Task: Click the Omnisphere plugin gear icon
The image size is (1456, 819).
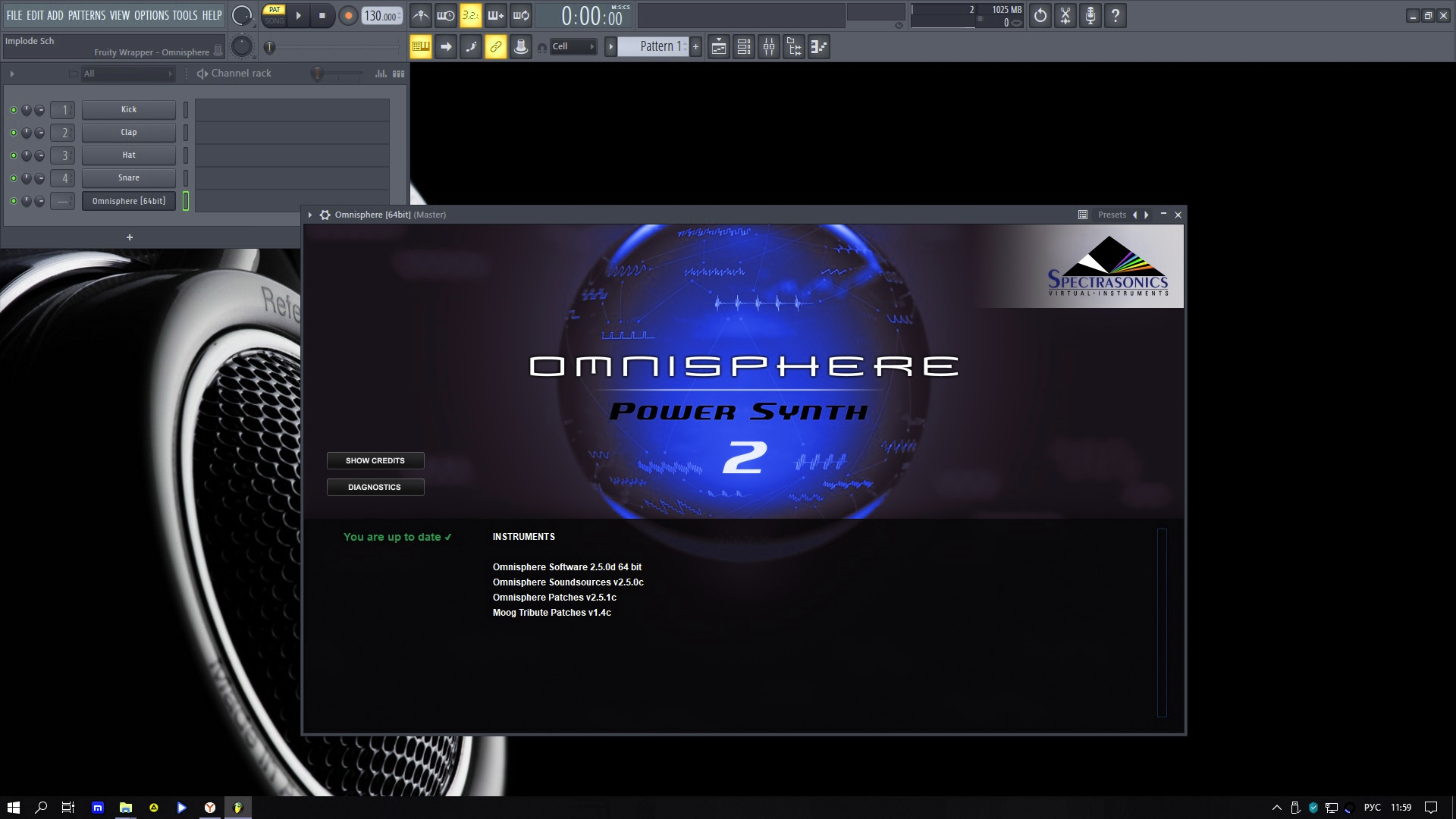Action: pos(325,215)
